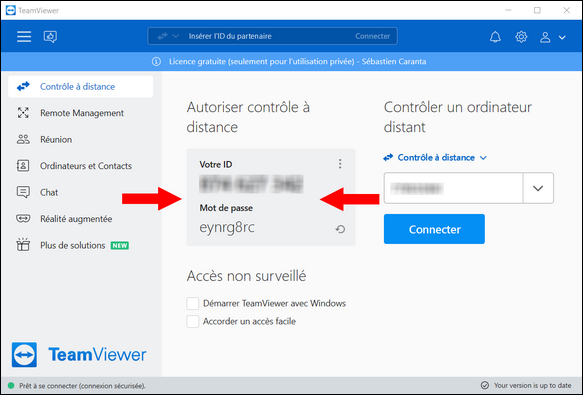The width and height of the screenshot is (583, 395).
Task: Click the TeamViewer logo in sidebar
Action: 79,354
